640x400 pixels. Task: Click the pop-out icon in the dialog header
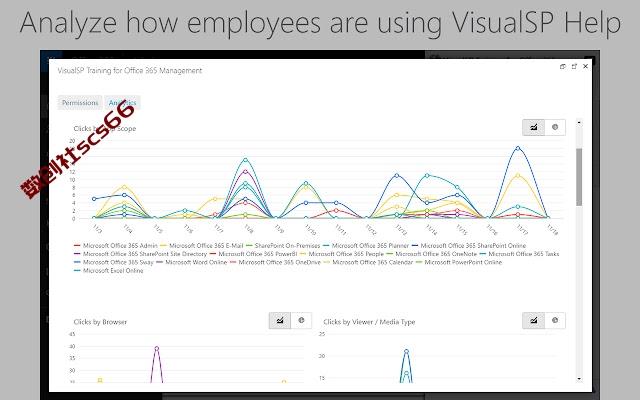(574, 67)
